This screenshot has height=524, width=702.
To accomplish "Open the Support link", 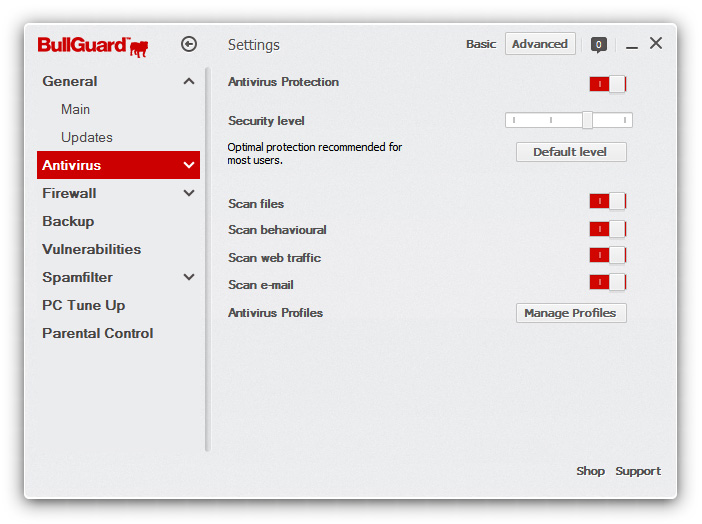I will point(638,471).
